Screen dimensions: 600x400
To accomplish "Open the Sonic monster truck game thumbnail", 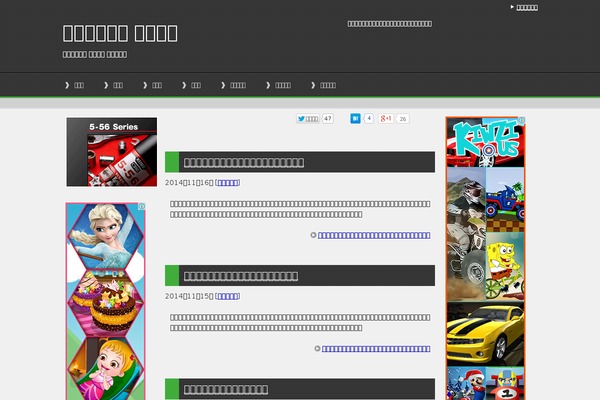I will click(x=505, y=200).
